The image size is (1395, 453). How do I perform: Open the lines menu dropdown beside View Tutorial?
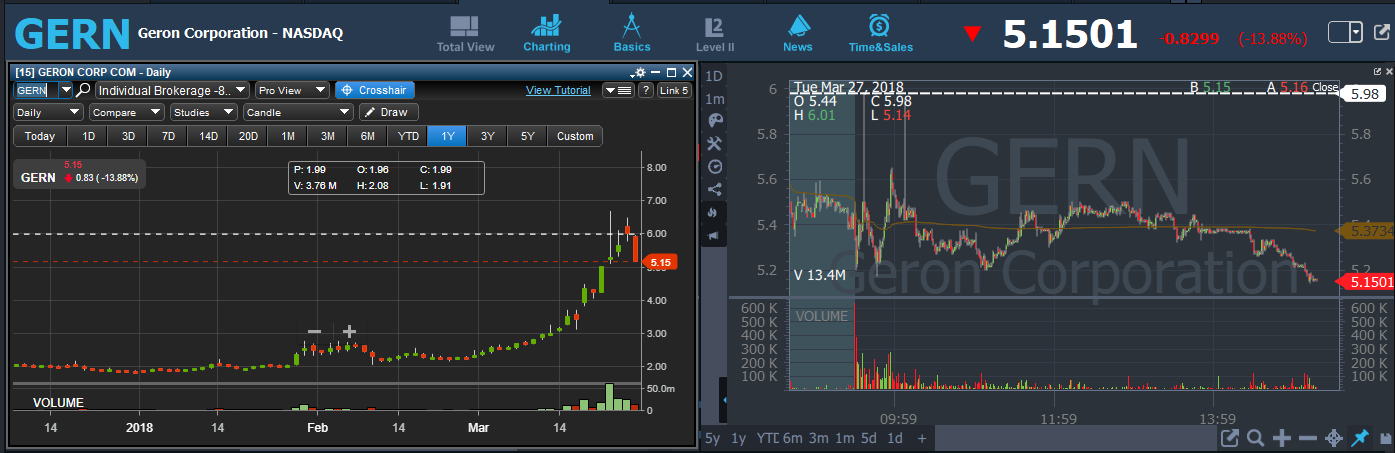618,90
